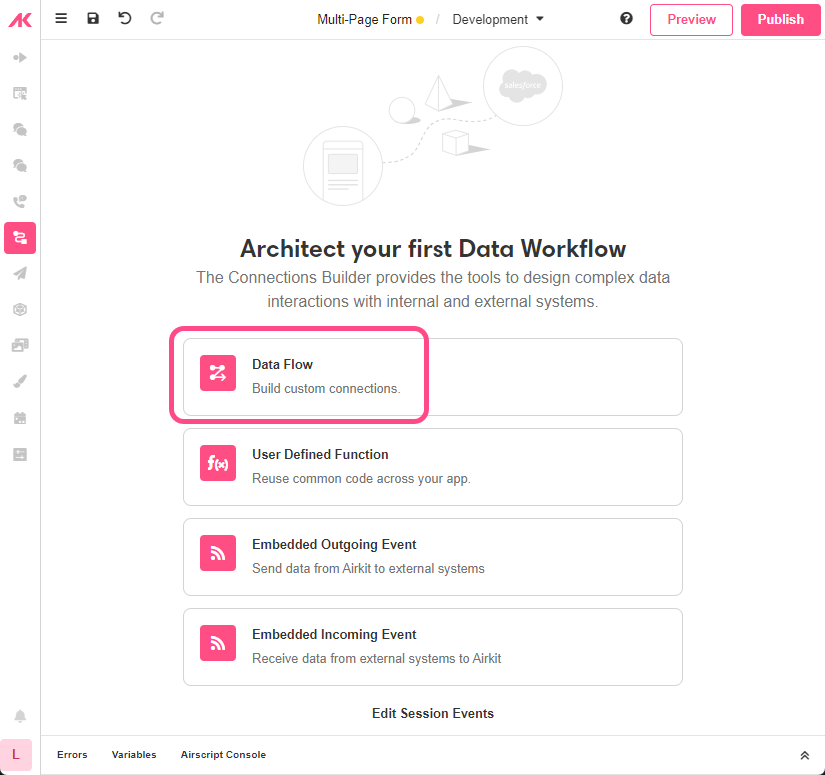Click the Publish button
This screenshot has width=825, height=775.
tap(781, 19)
